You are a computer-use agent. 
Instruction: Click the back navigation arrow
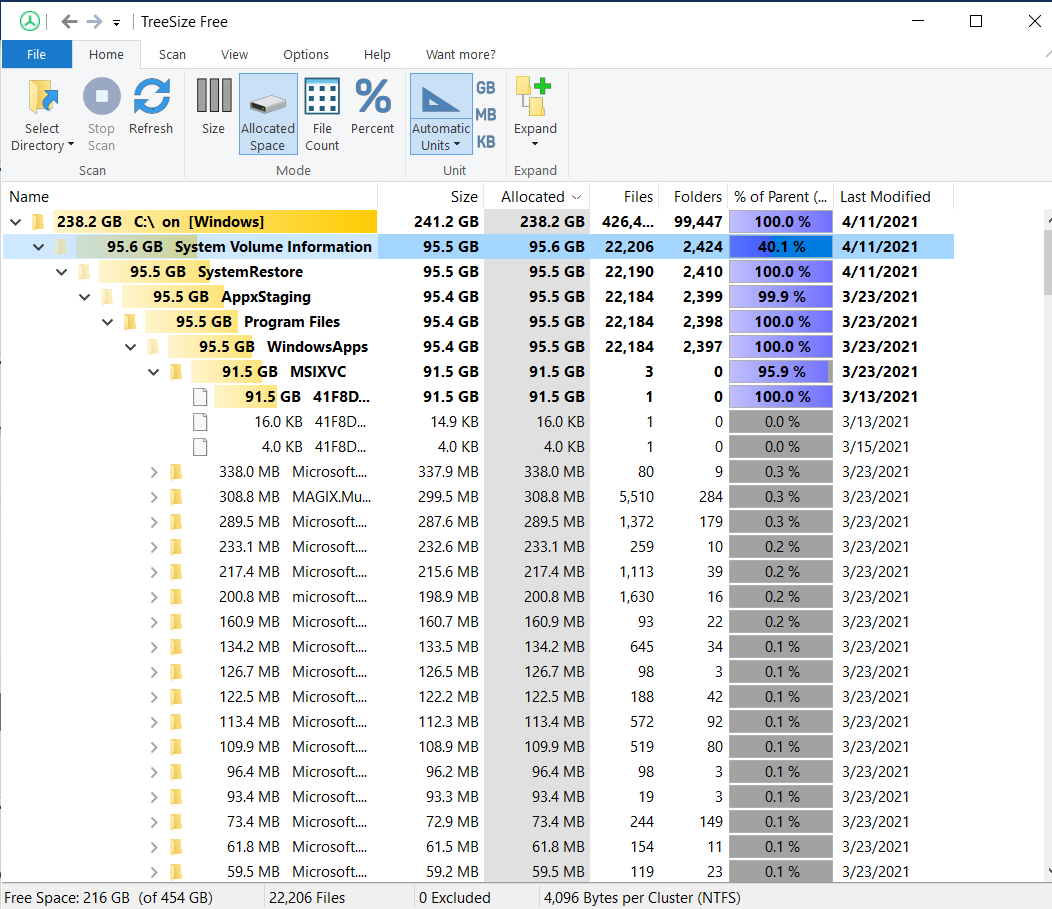(69, 21)
